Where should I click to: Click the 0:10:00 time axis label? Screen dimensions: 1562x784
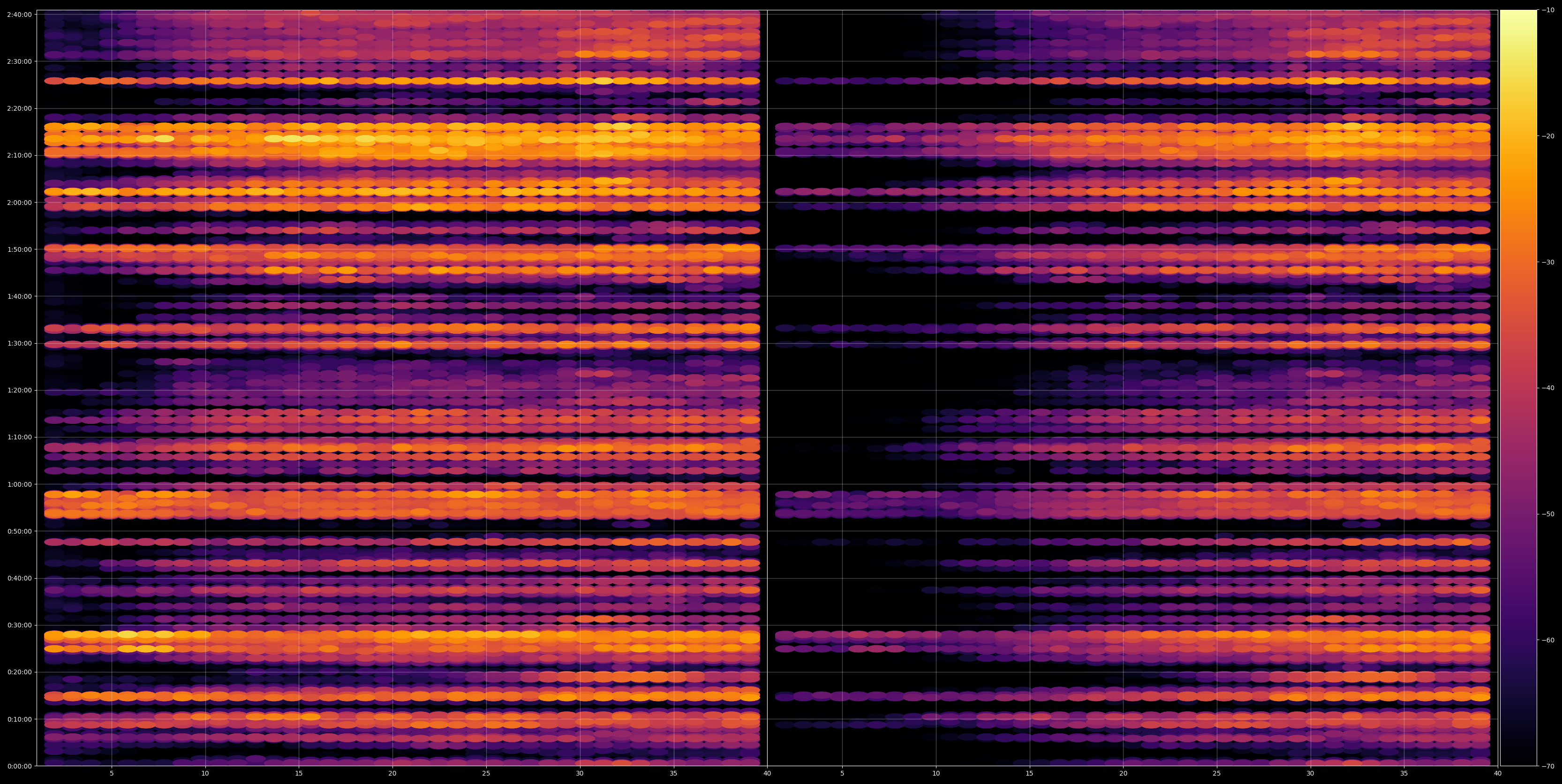point(19,719)
